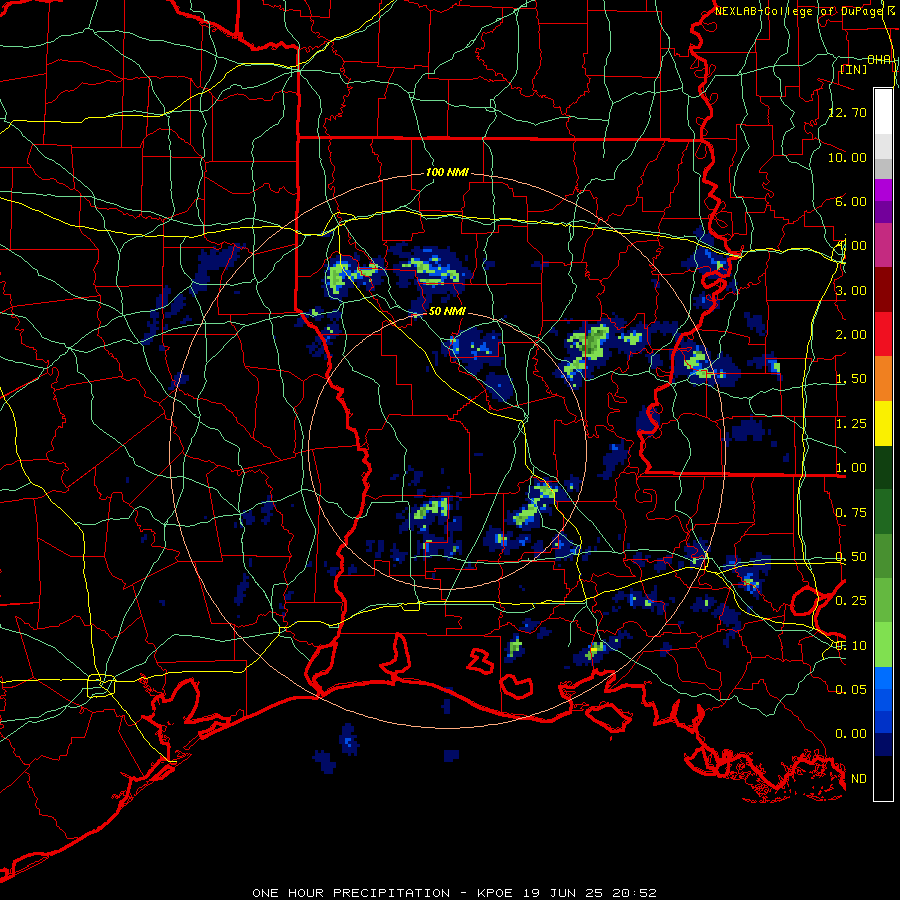Viewport: 900px width, 900px height.
Task: Click the 1.25 legend value
Action: 851,424
